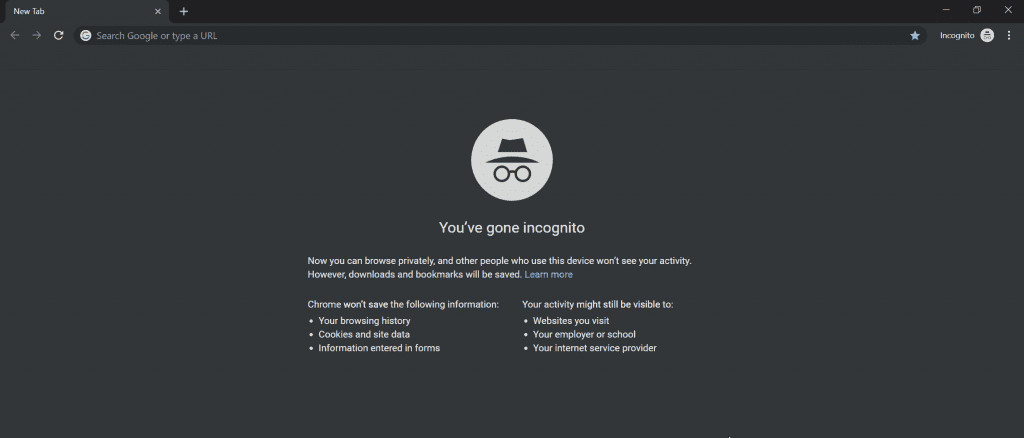Click the large incognito hat-and-glasses logo
1024x438 pixels.
click(511, 160)
